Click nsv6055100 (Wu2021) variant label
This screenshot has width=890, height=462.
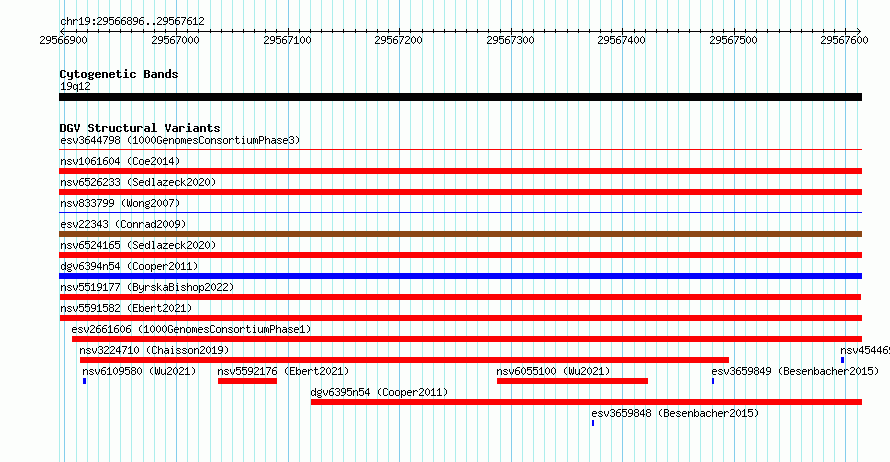pos(553,371)
